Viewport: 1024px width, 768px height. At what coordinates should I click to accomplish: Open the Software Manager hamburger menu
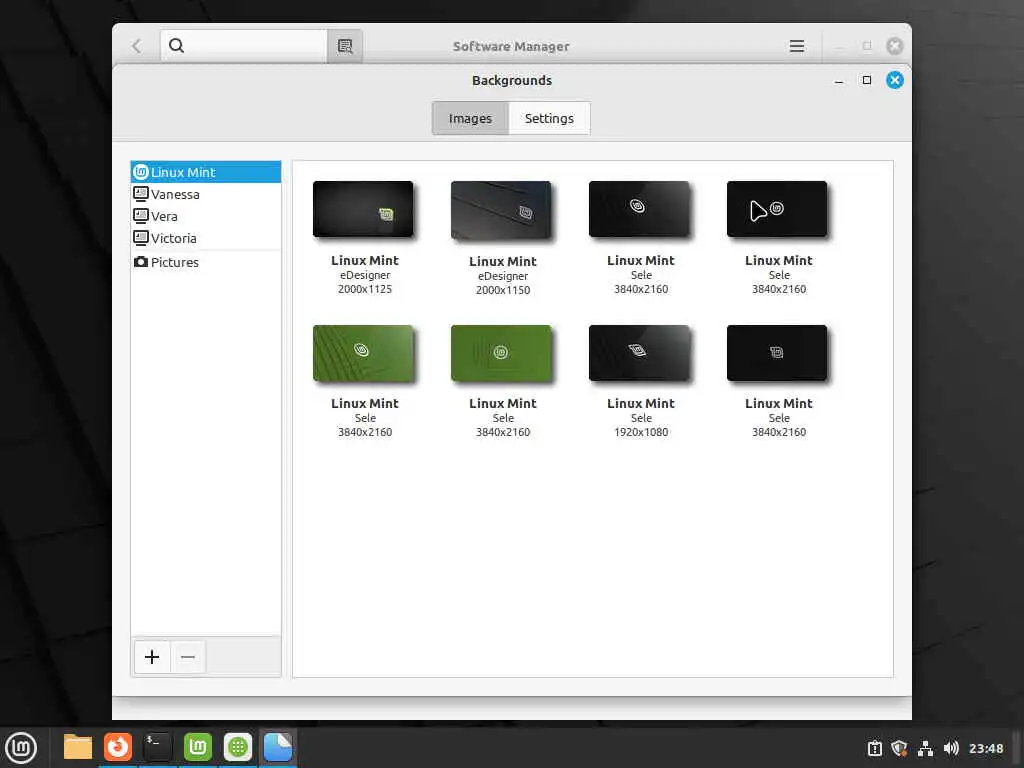[x=797, y=46]
